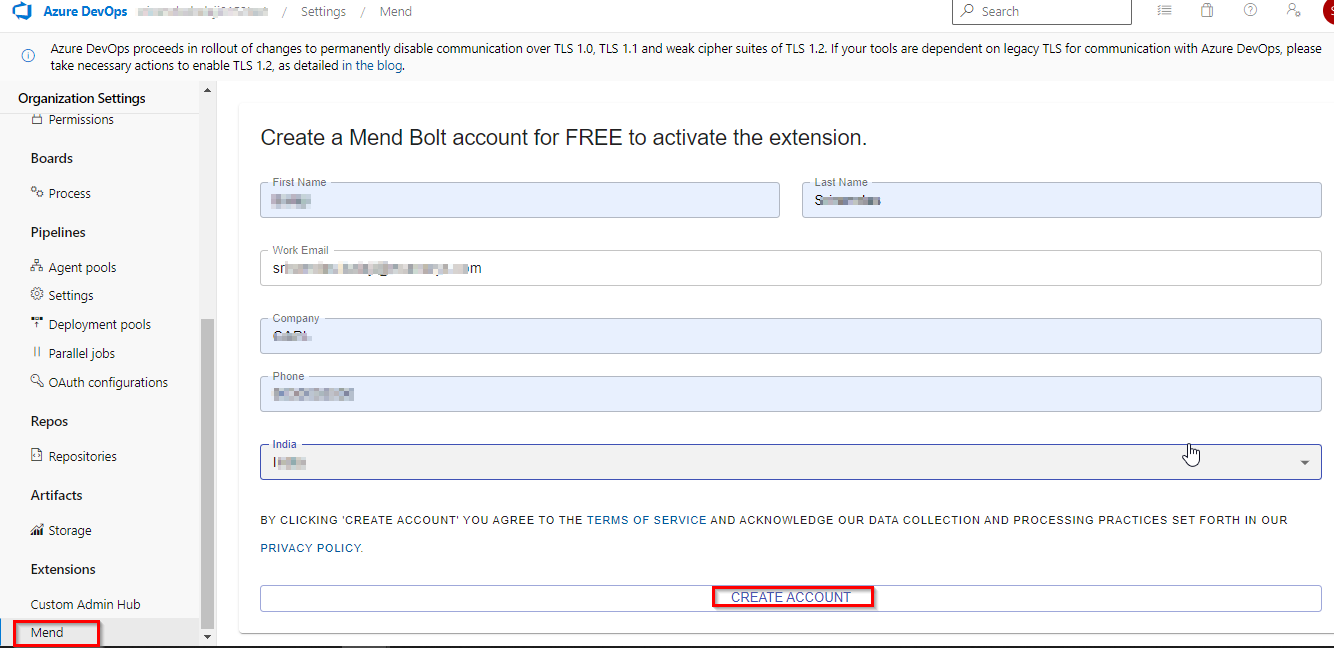
Task: Click the Parallel jobs icon
Action: [x=37, y=352]
